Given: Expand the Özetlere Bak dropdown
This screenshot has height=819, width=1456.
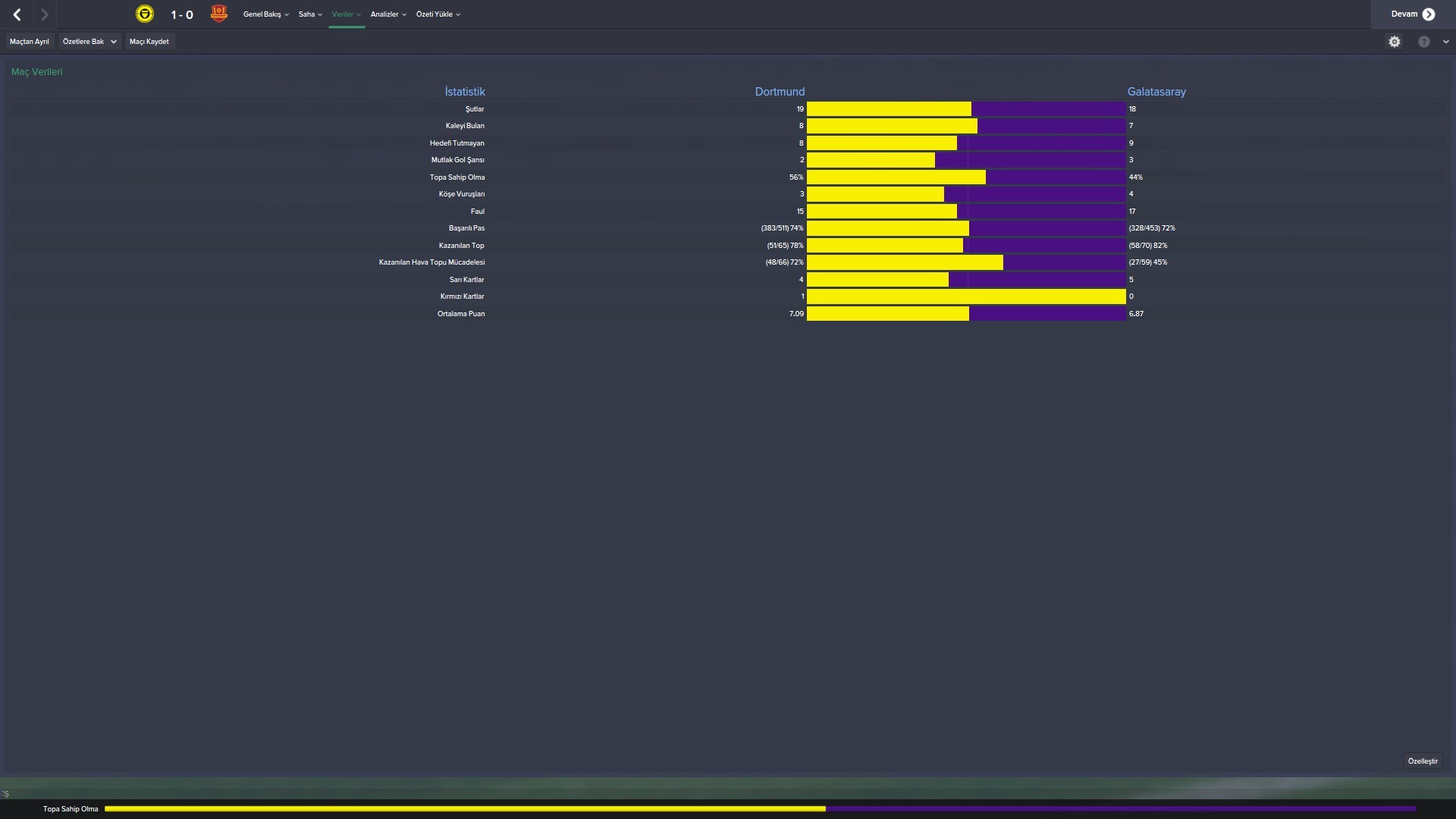Looking at the screenshot, I should 89,42.
